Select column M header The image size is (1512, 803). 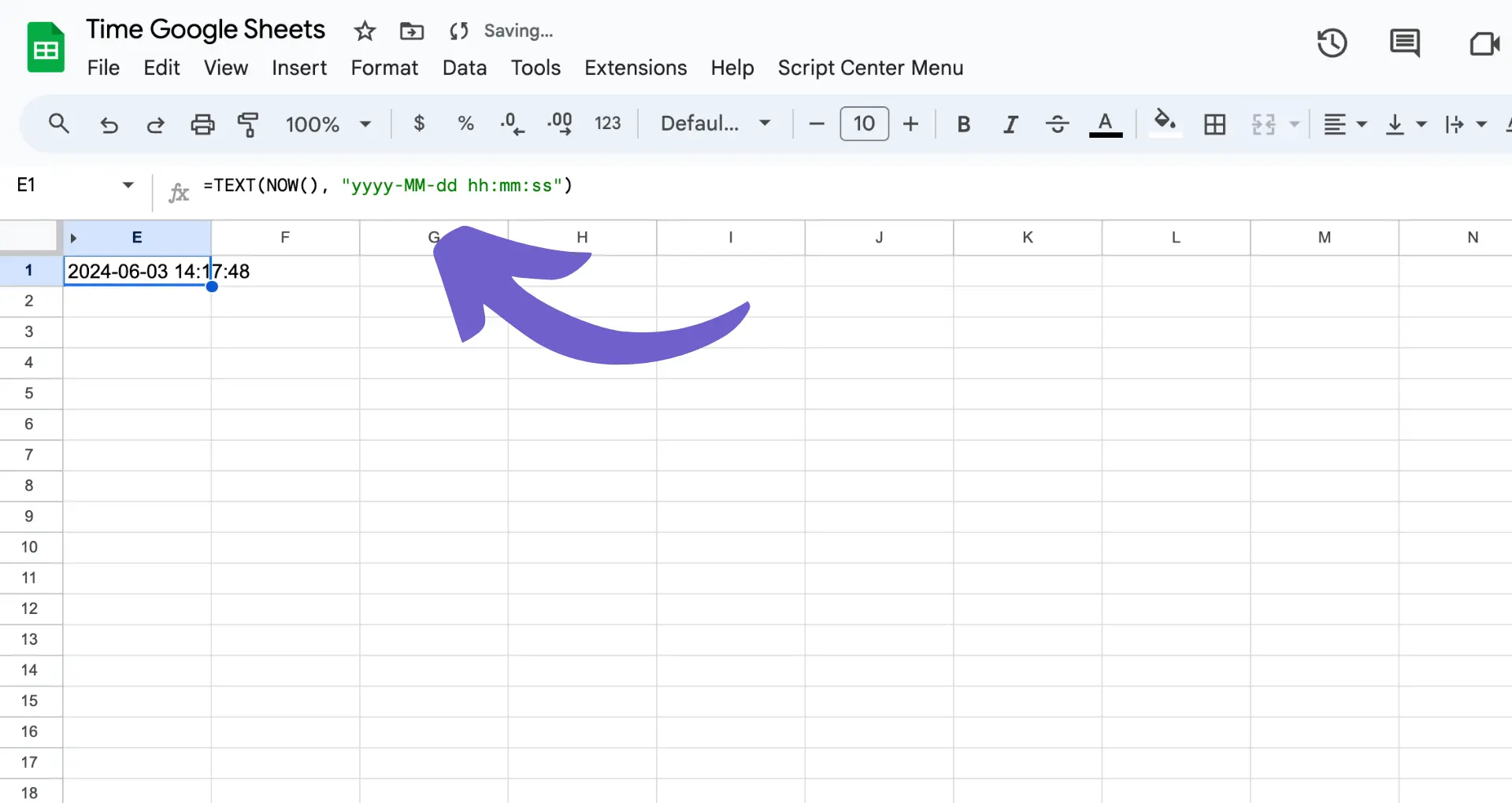[x=1325, y=237]
